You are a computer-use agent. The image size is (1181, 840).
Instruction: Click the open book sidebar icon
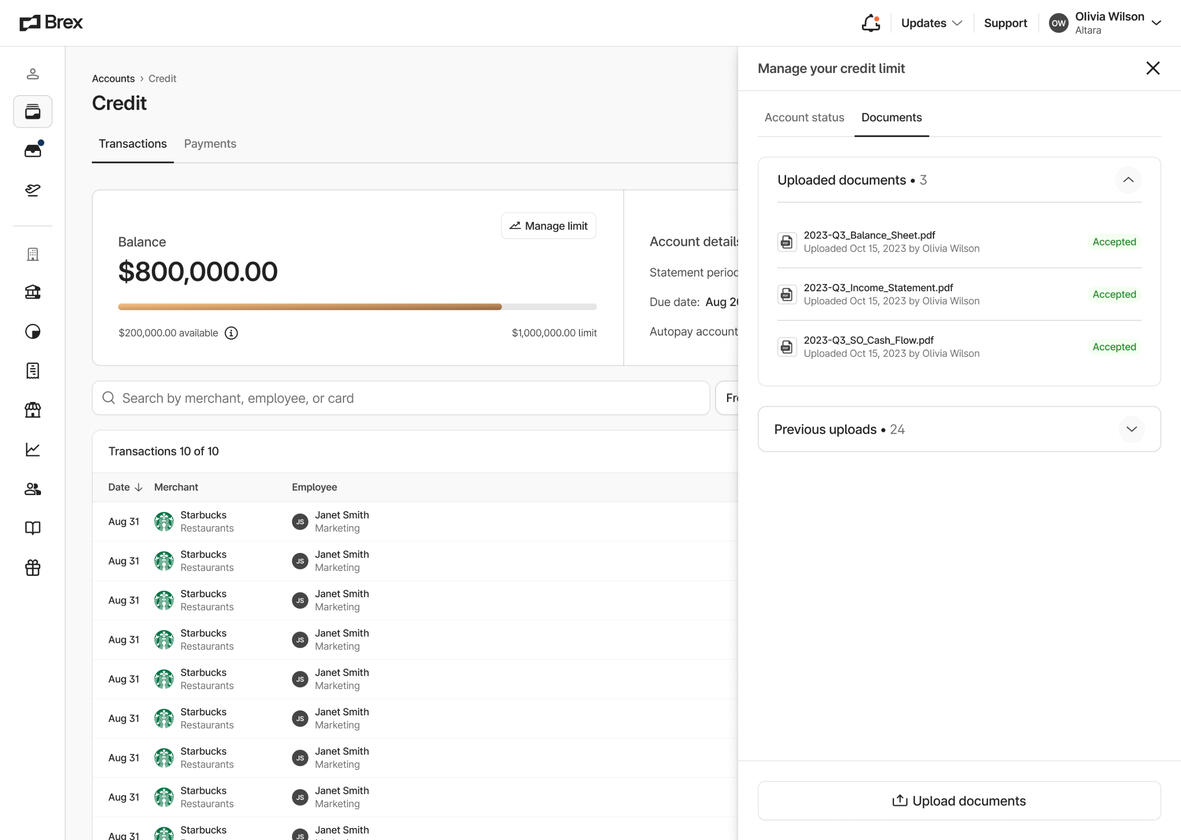[x=33, y=528]
